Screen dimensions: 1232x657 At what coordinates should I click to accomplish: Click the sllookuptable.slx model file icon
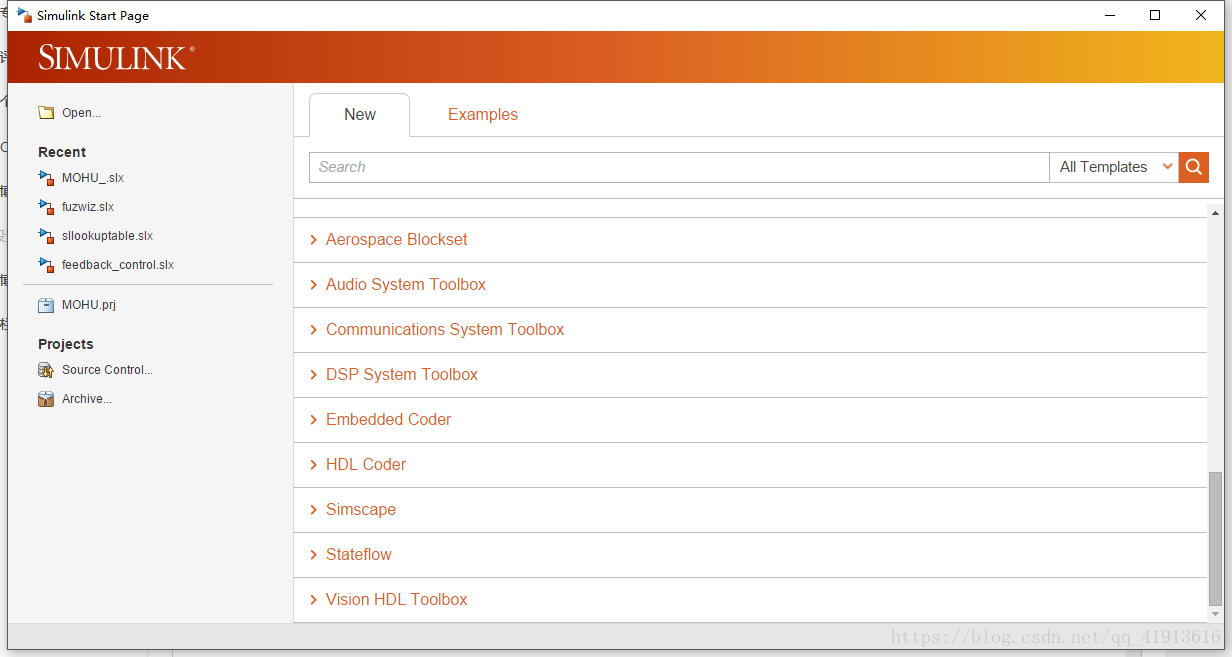[x=46, y=236]
